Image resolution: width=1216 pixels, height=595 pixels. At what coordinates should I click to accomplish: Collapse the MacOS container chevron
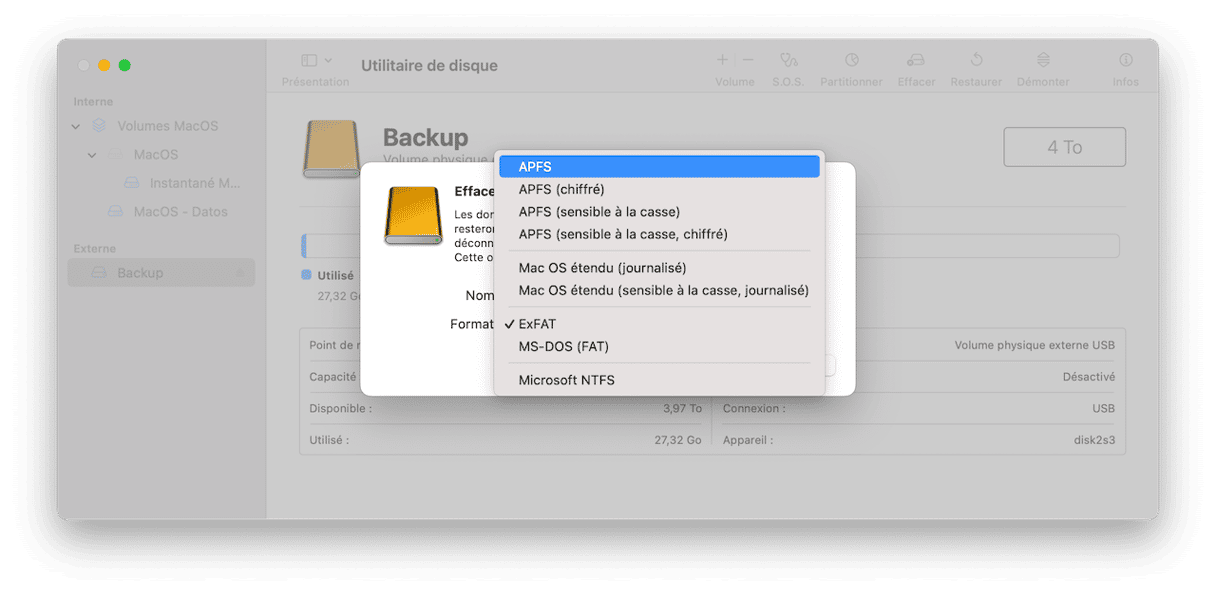(92, 155)
